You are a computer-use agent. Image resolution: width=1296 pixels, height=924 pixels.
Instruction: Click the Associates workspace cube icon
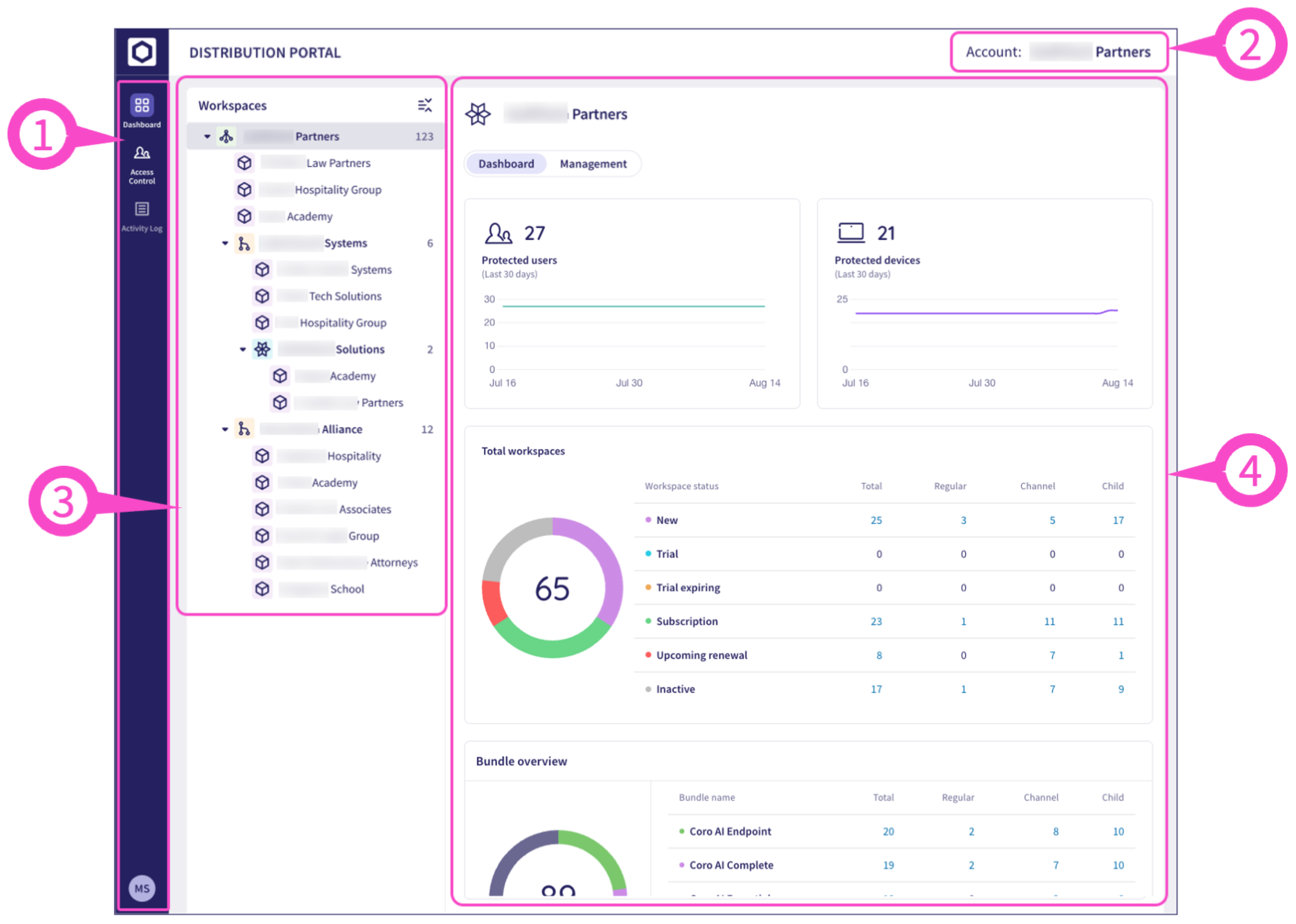[262, 509]
